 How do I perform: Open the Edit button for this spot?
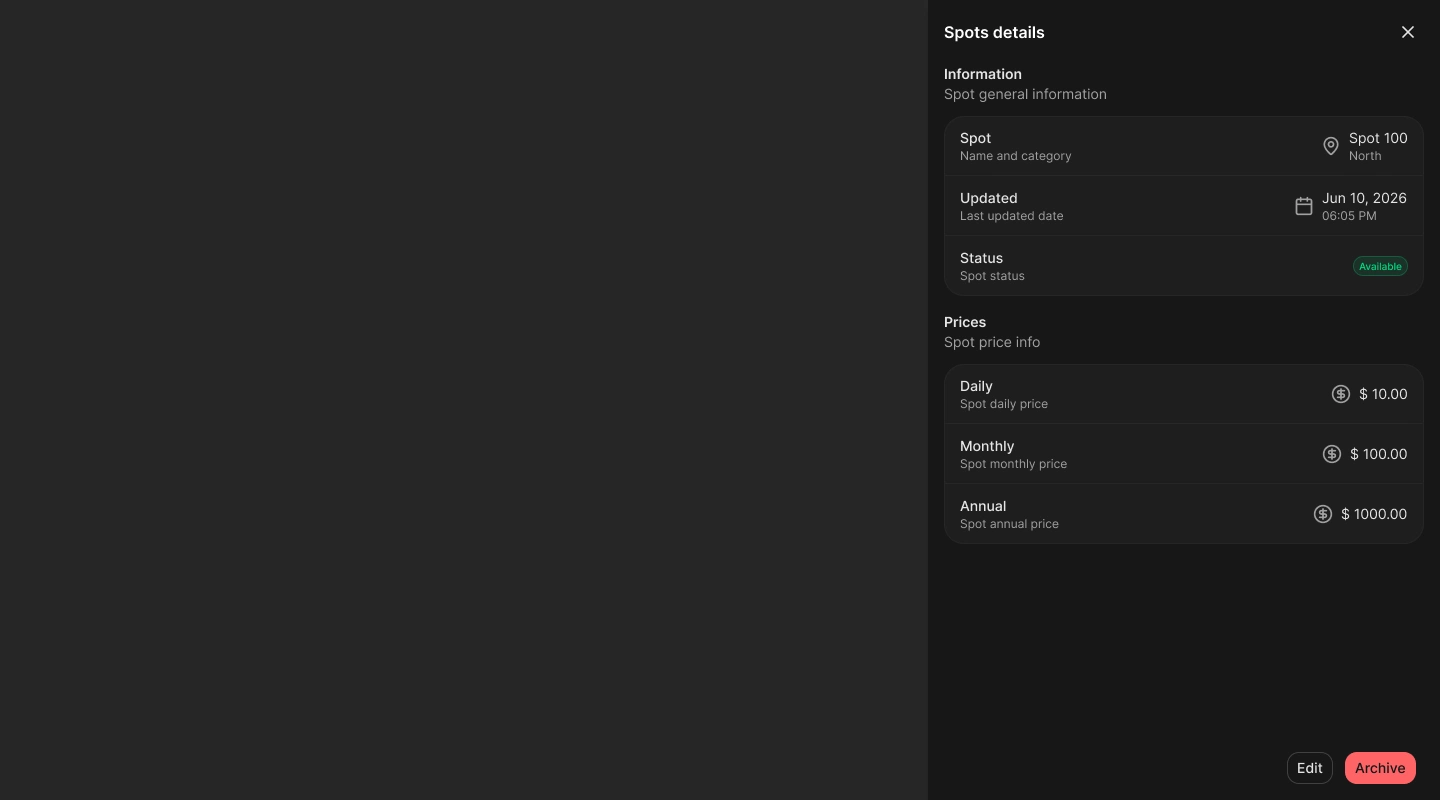(1310, 768)
